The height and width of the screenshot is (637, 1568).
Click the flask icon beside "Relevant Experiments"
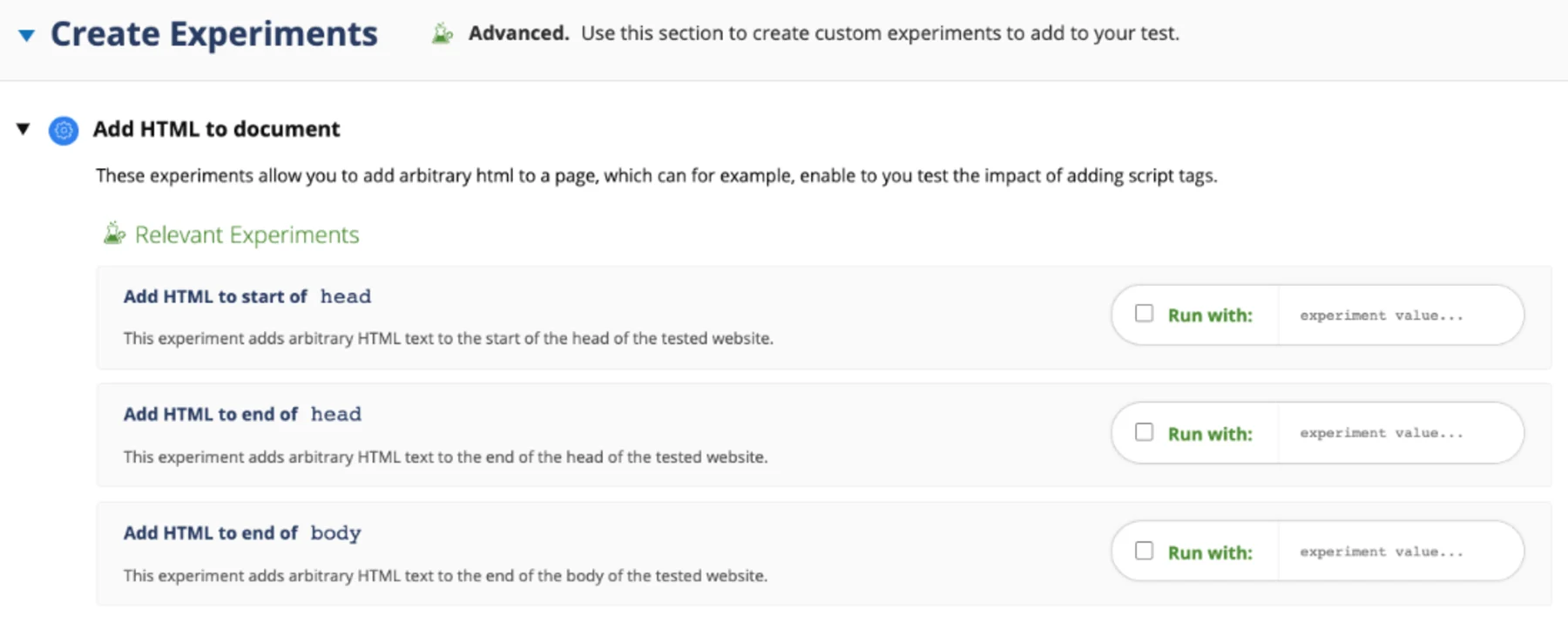(x=114, y=233)
